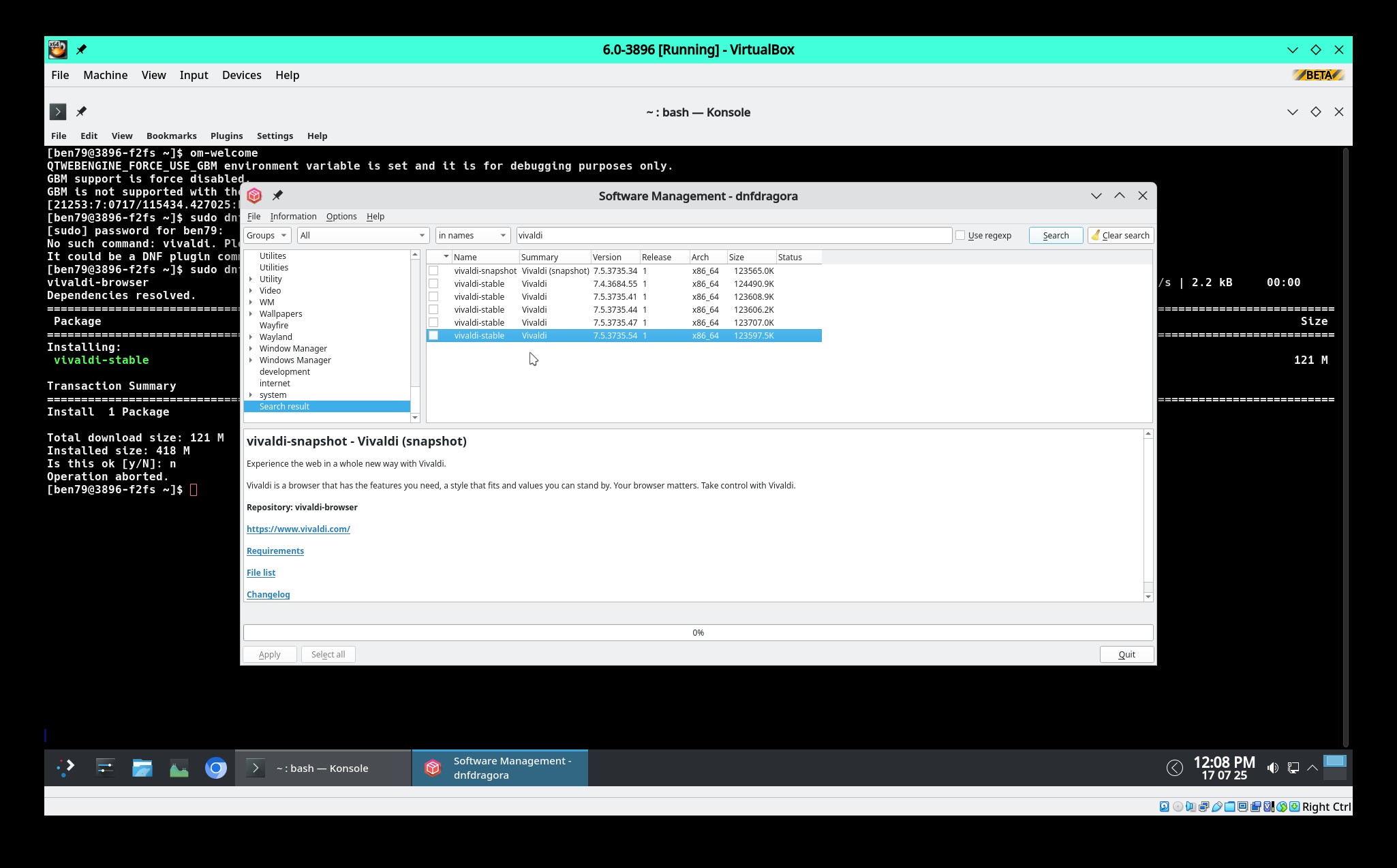Click the Clear search button
Image resolution: width=1397 pixels, height=868 pixels.
[1120, 235]
